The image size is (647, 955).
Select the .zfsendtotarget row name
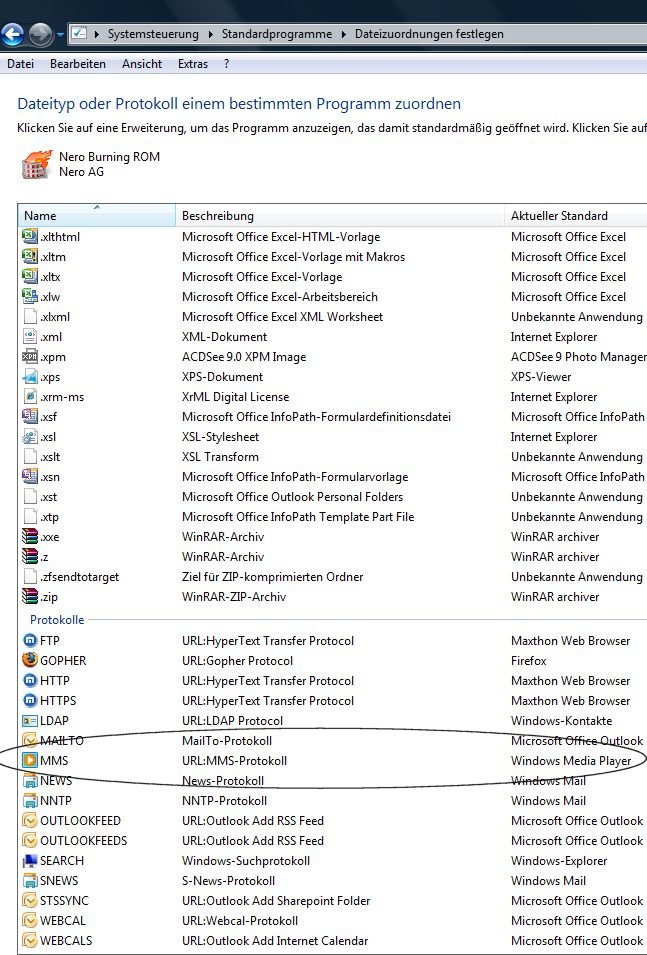[79, 577]
